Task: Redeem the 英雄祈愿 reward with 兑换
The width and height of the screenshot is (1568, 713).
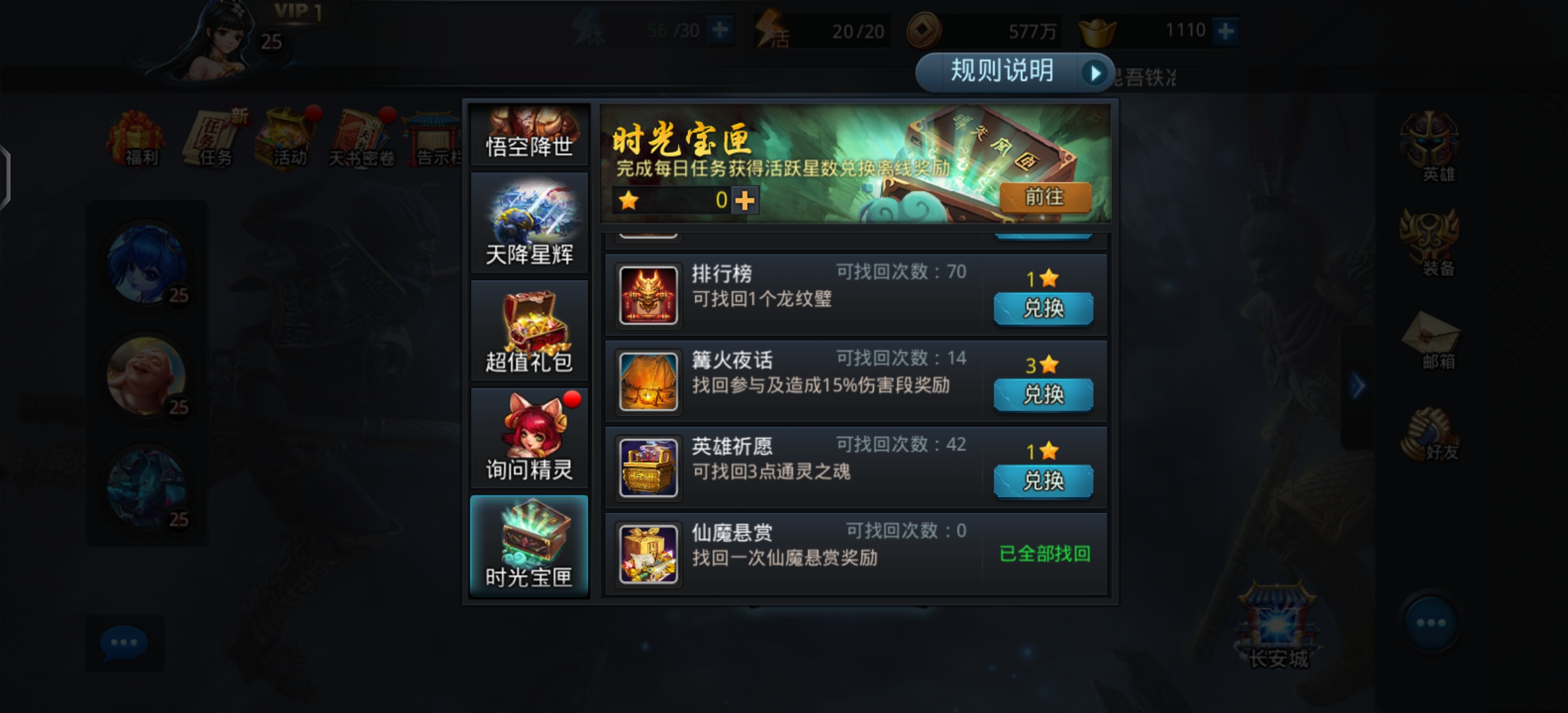Action: click(x=1043, y=481)
